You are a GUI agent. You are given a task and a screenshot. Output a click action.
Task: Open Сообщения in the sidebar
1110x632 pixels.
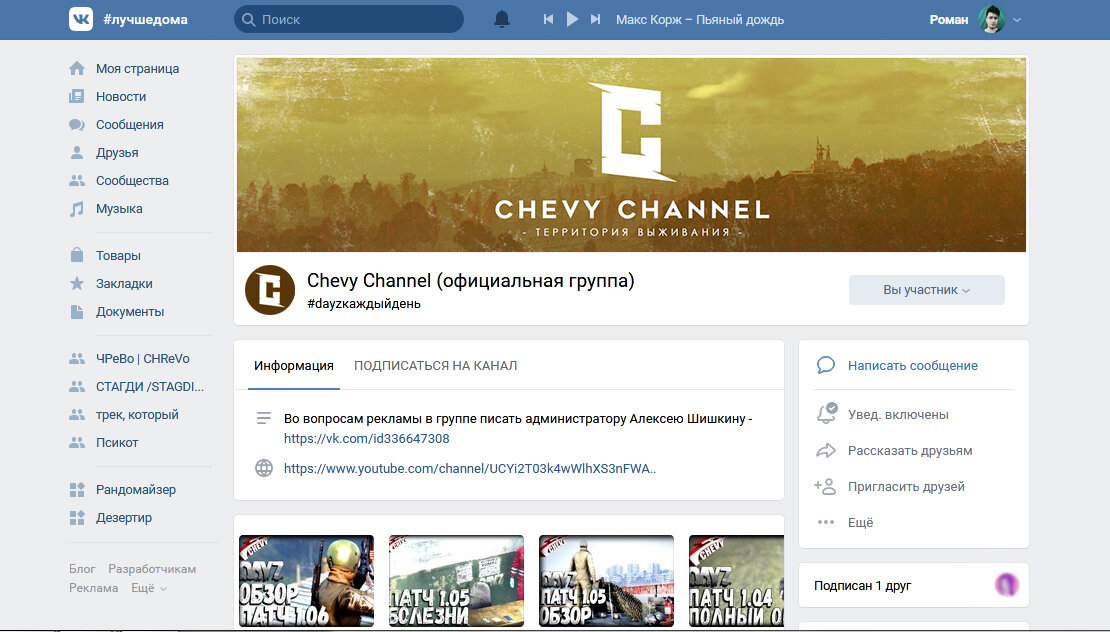pyautogui.click(x=130, y=125)
